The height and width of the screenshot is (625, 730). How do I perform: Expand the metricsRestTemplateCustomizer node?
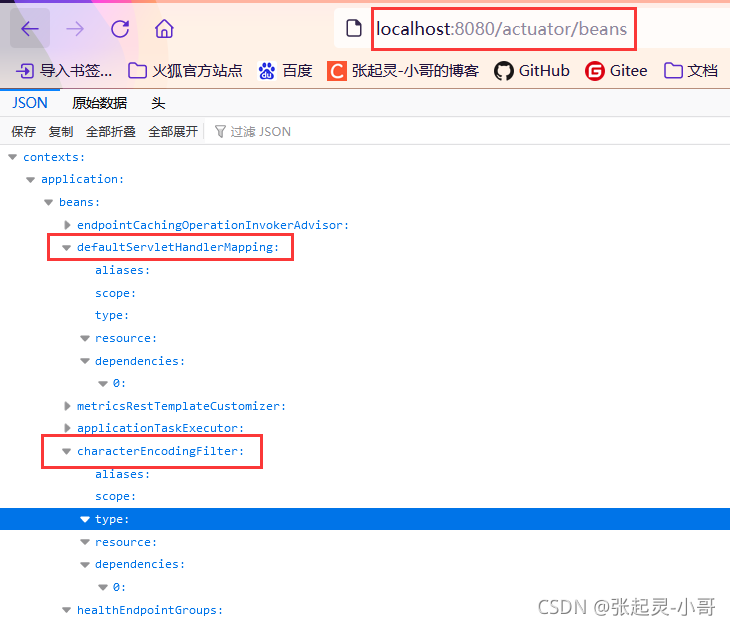point(67,406)
